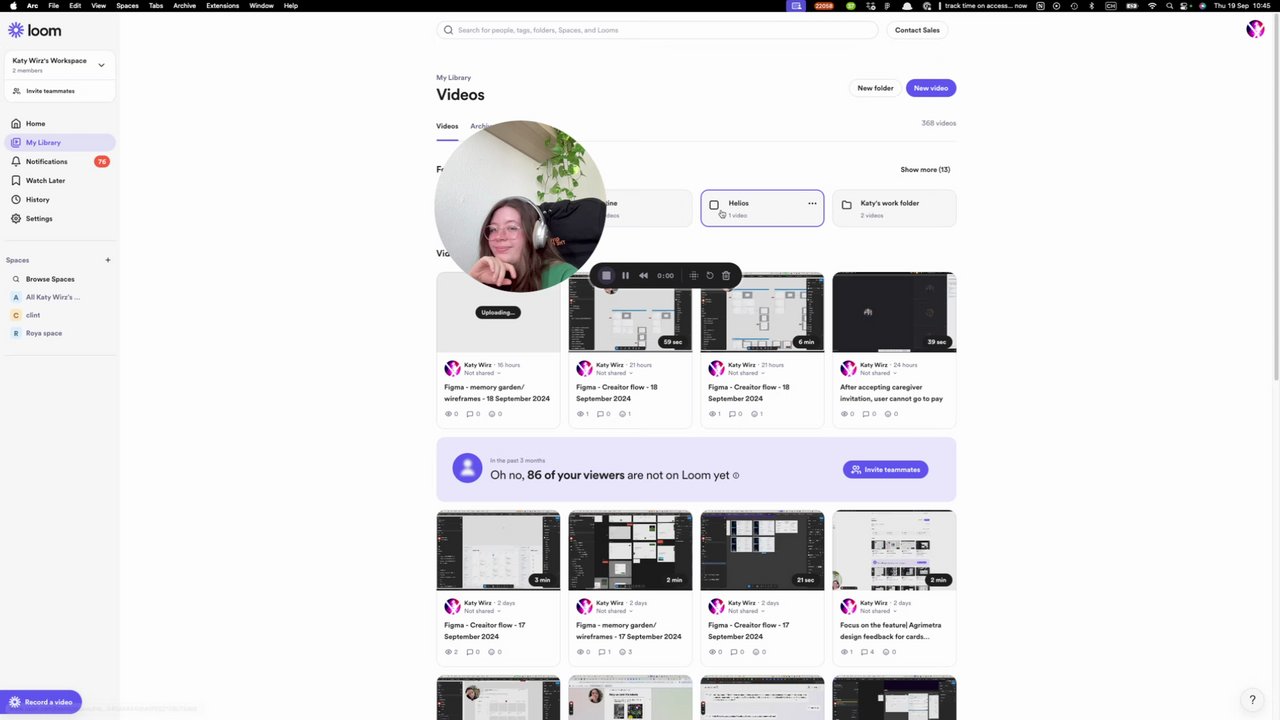The image size is (1280, 720).
Task: Open the 6 min video thumbnail
Action: (762, 312)
